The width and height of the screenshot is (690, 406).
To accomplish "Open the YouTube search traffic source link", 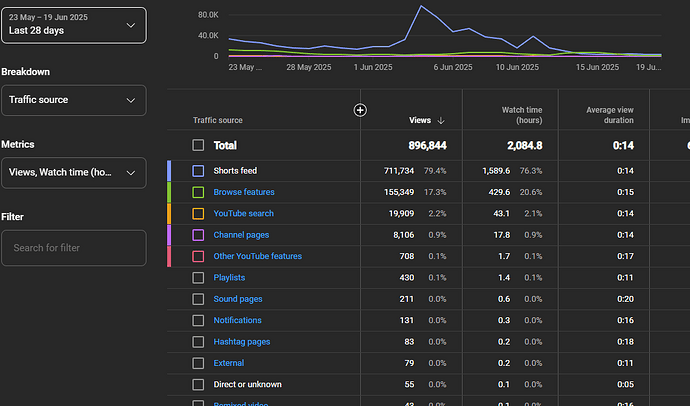I will [243, 213].
